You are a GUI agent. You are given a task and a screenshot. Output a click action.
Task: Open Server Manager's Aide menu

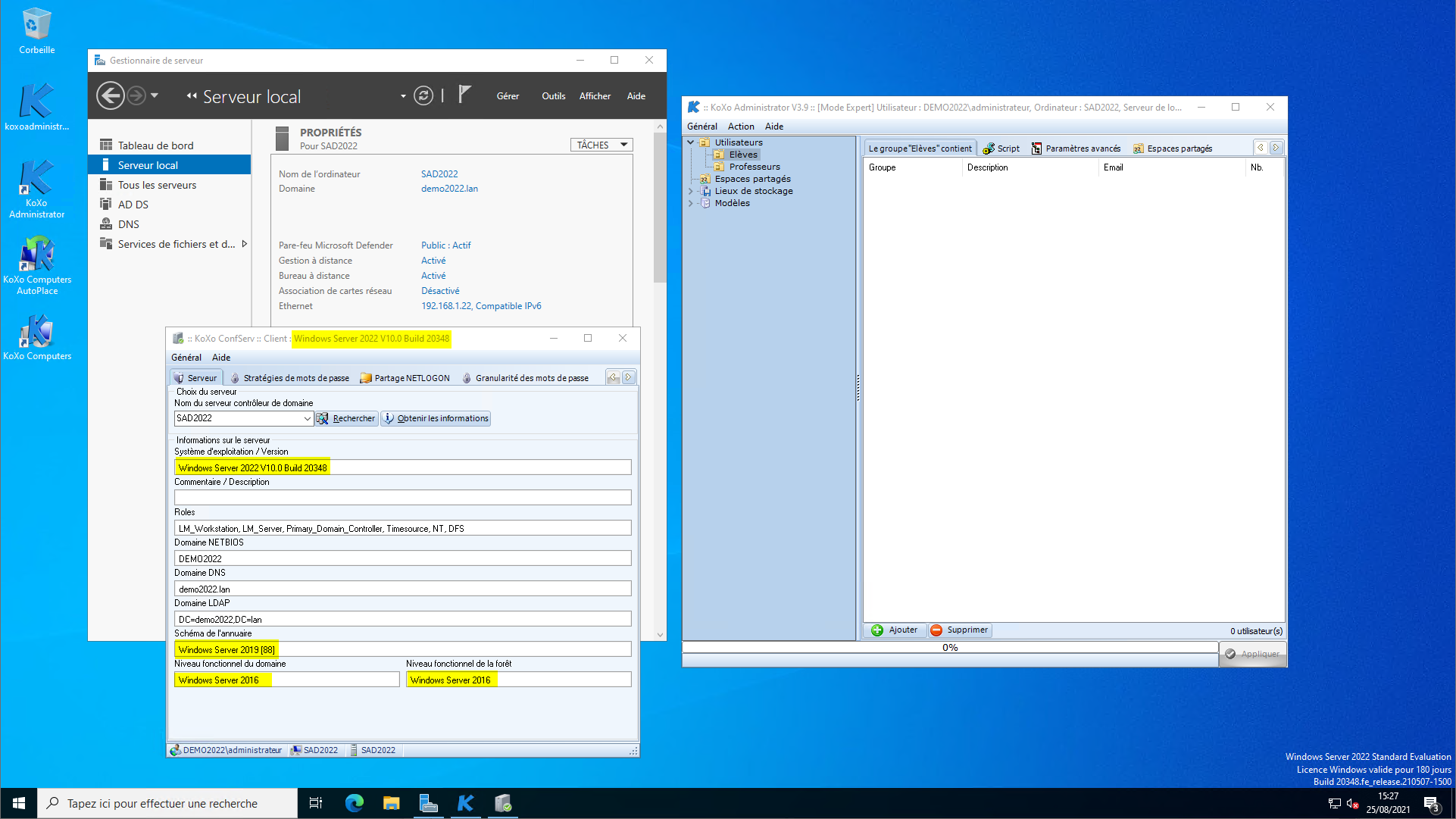[636, 96]
